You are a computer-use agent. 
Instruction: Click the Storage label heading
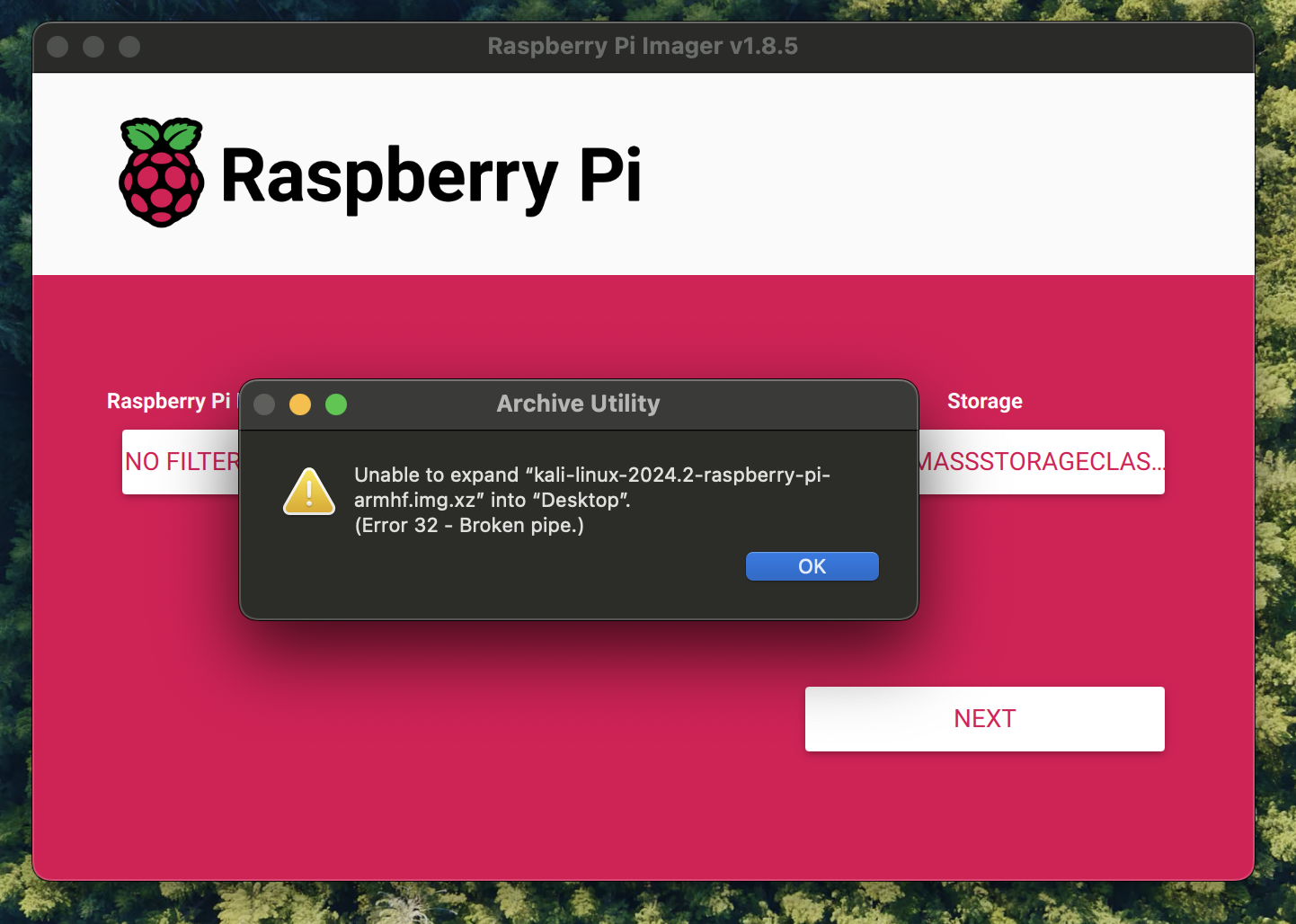(984, 401)
